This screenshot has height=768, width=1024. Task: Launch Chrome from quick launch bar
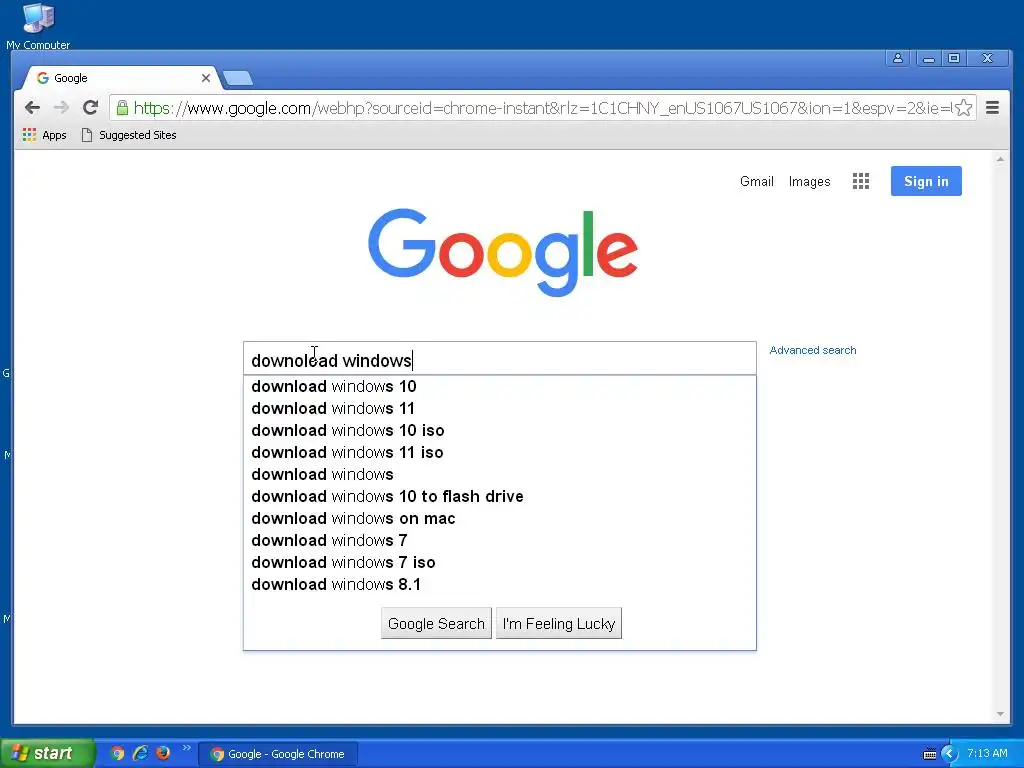(117, 753)
